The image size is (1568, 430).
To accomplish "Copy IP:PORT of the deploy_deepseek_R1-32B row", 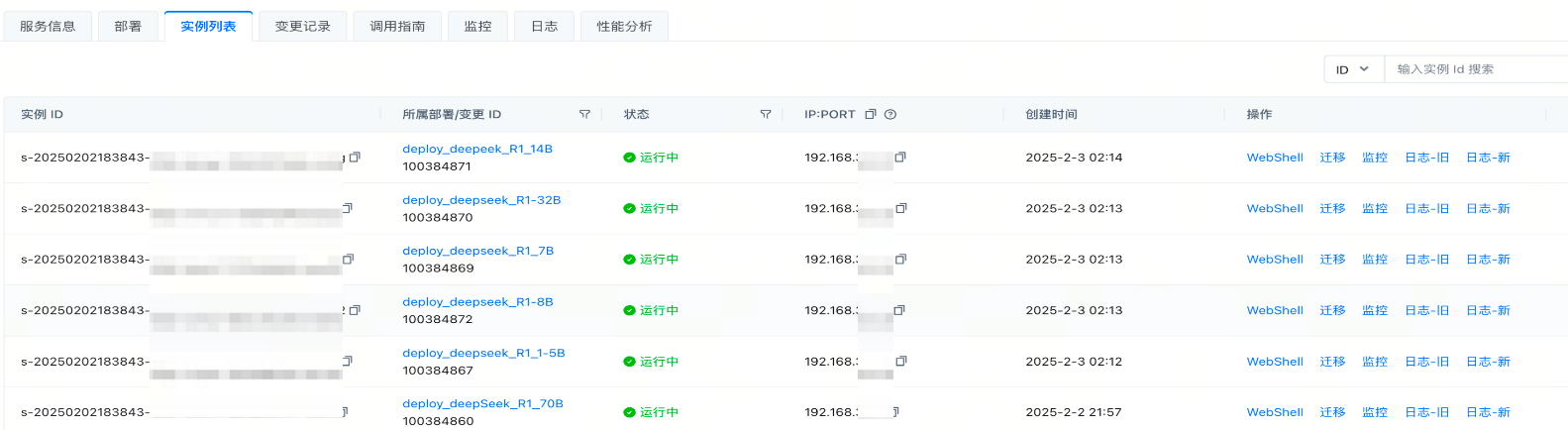I will tap(901, 209).
